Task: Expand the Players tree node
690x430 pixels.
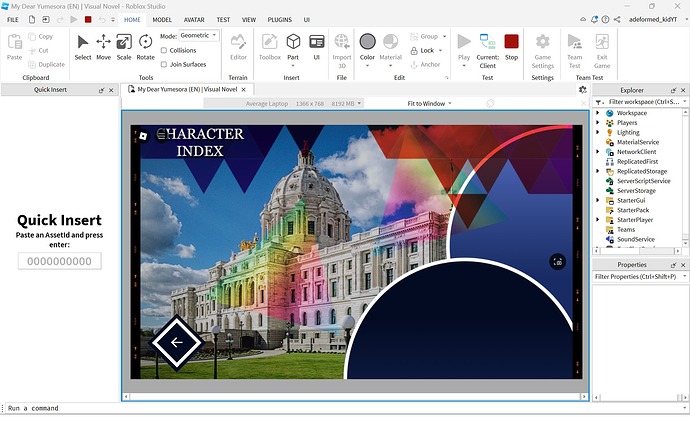Action: 598,123
